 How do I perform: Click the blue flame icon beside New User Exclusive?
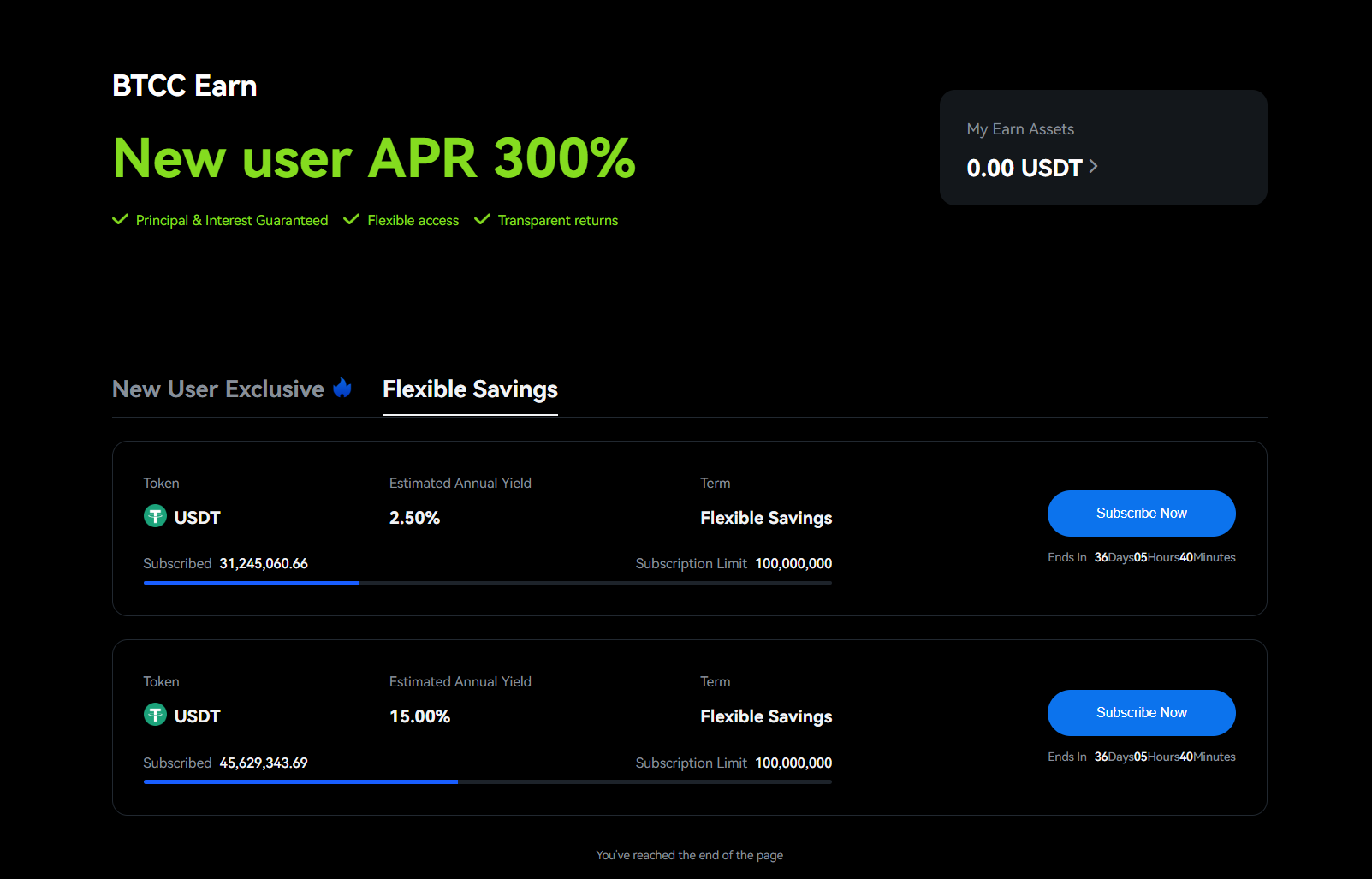342,388
